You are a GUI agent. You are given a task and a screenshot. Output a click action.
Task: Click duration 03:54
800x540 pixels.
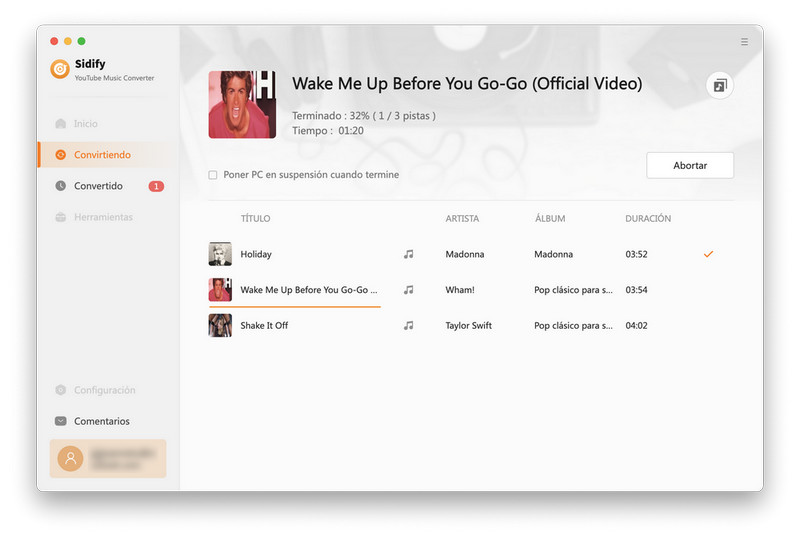(636, 290)
